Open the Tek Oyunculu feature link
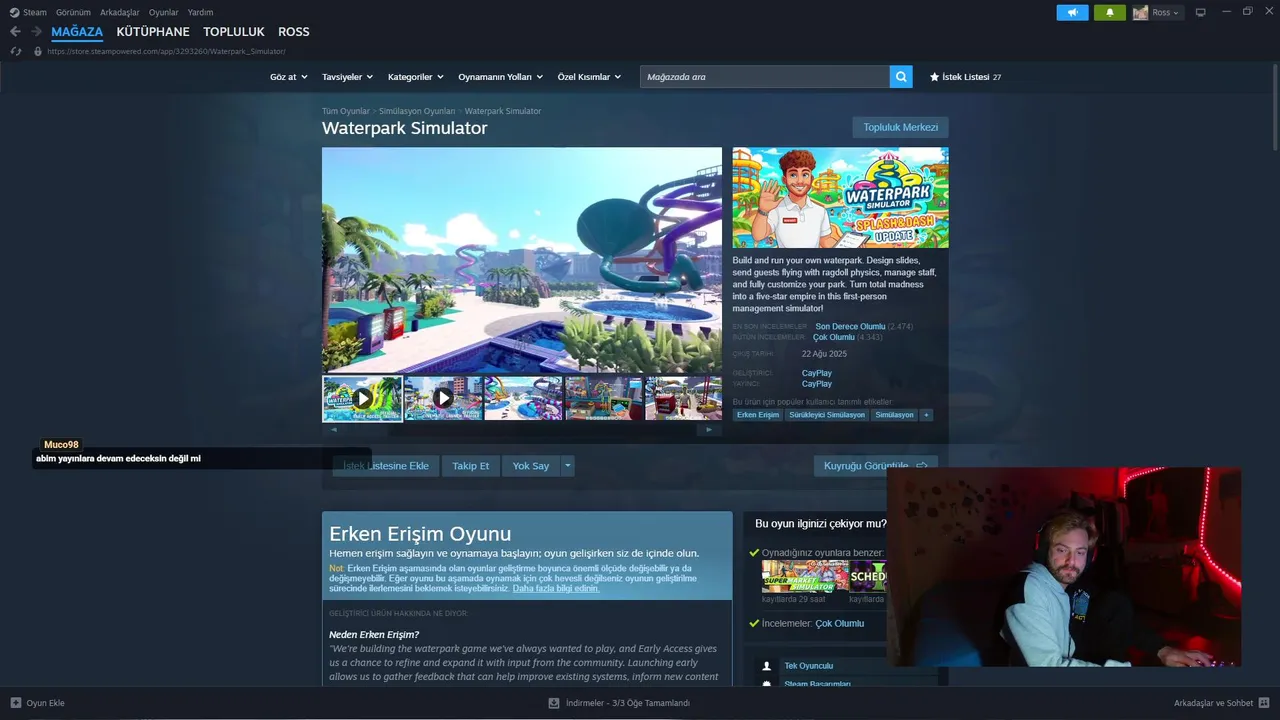This screenshot has height=720, width=1280. tap(808, 666)
